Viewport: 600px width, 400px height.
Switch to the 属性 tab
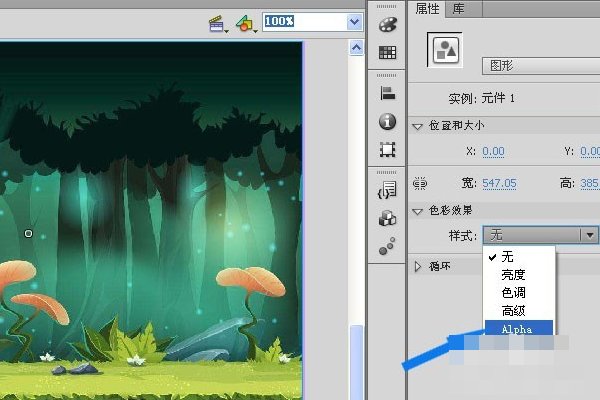coord(427,8)
